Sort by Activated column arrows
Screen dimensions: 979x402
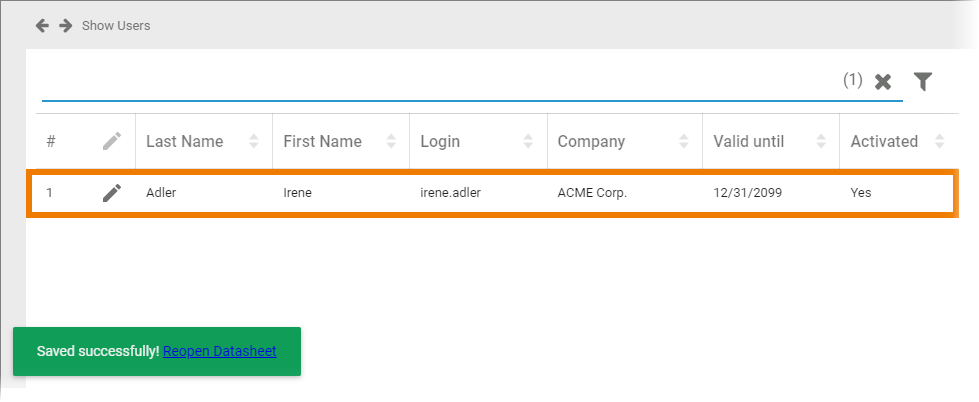[x=939, y=142]
